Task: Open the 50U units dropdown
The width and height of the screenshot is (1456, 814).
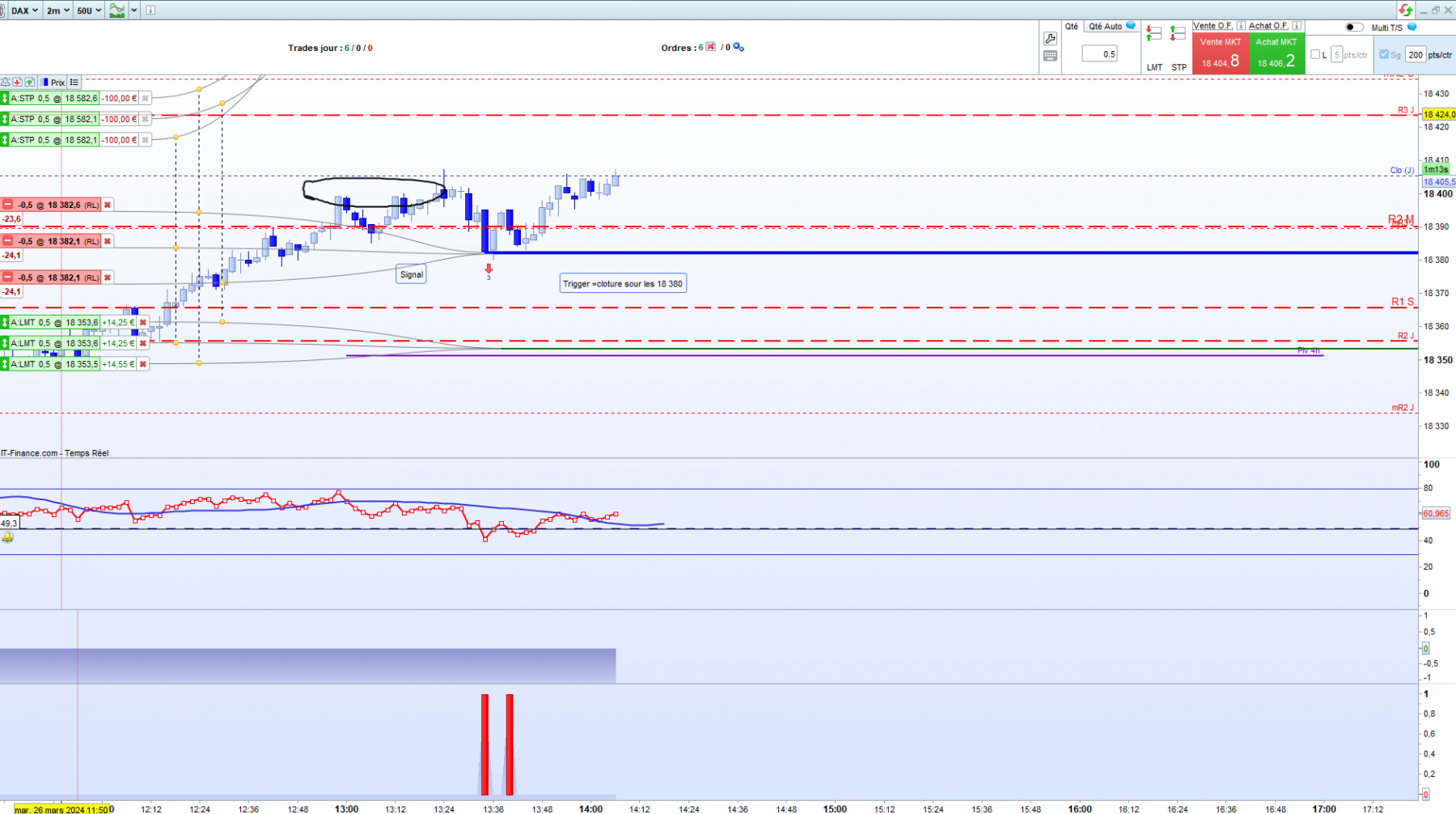Action: point(89,11)
